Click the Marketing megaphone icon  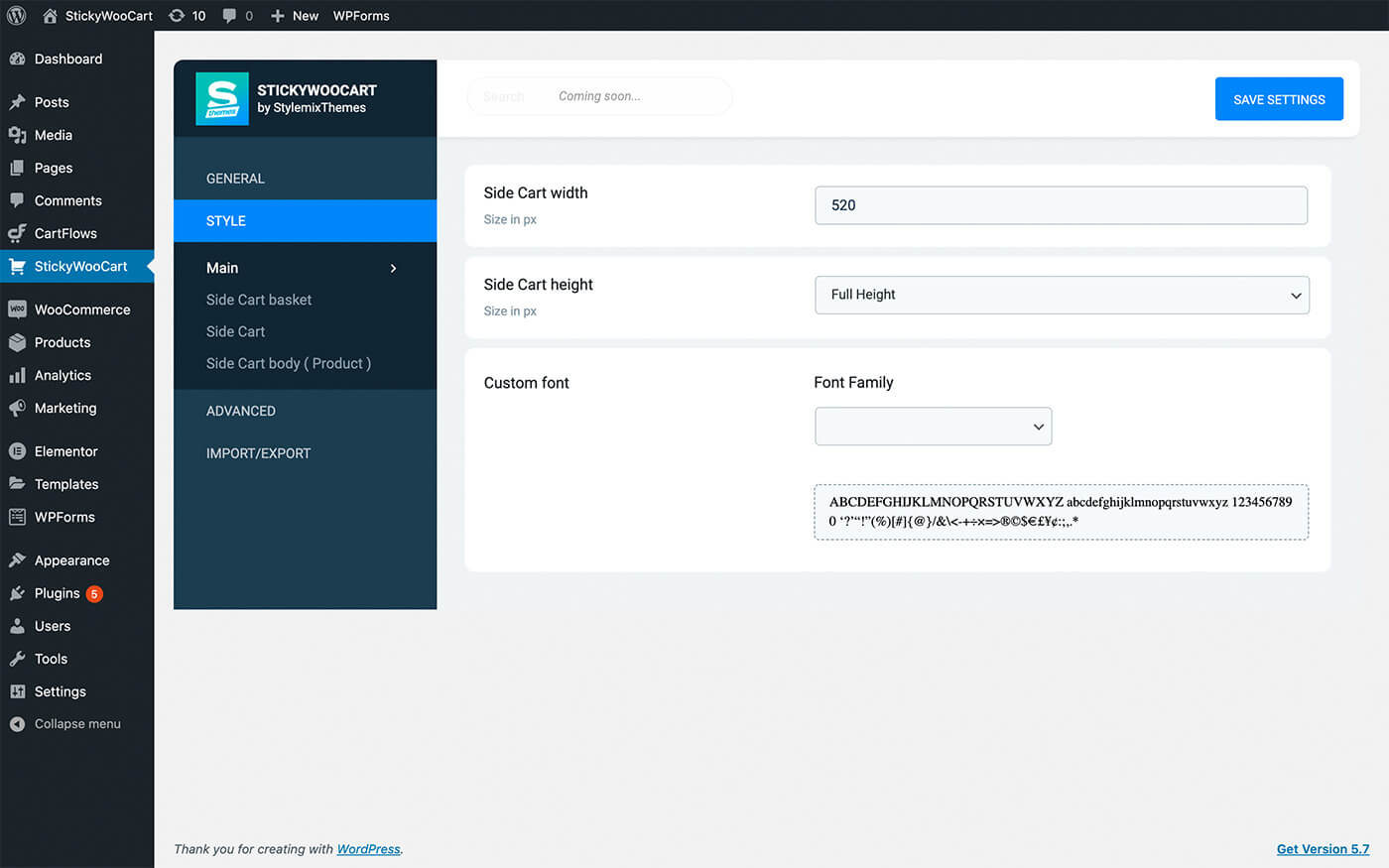tap(17, 408)
